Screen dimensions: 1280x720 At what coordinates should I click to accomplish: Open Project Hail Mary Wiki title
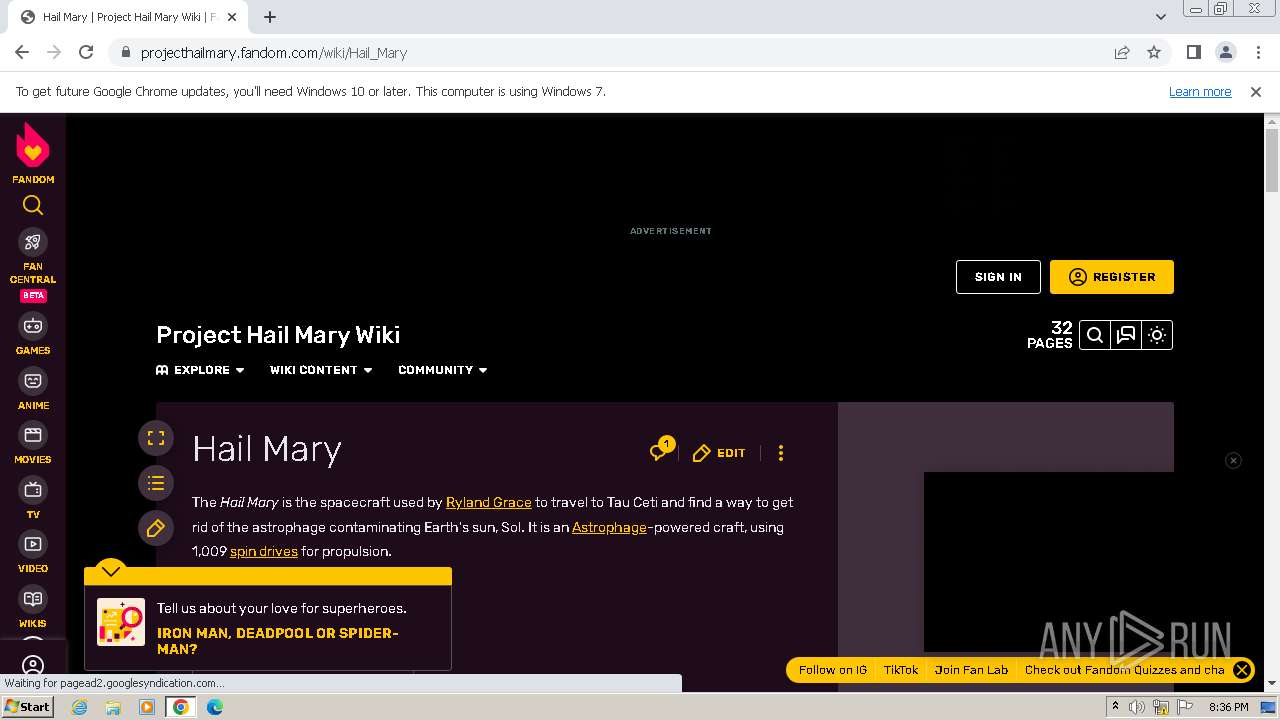[x=278, y=335]
